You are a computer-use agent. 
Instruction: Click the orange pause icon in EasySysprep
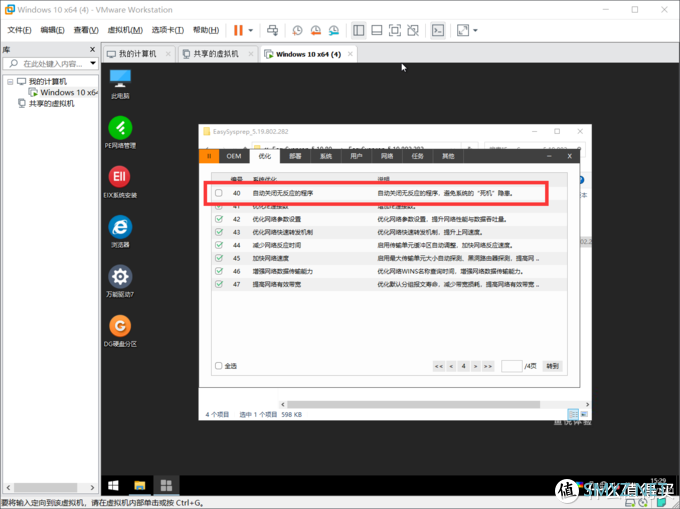[209, 156]
